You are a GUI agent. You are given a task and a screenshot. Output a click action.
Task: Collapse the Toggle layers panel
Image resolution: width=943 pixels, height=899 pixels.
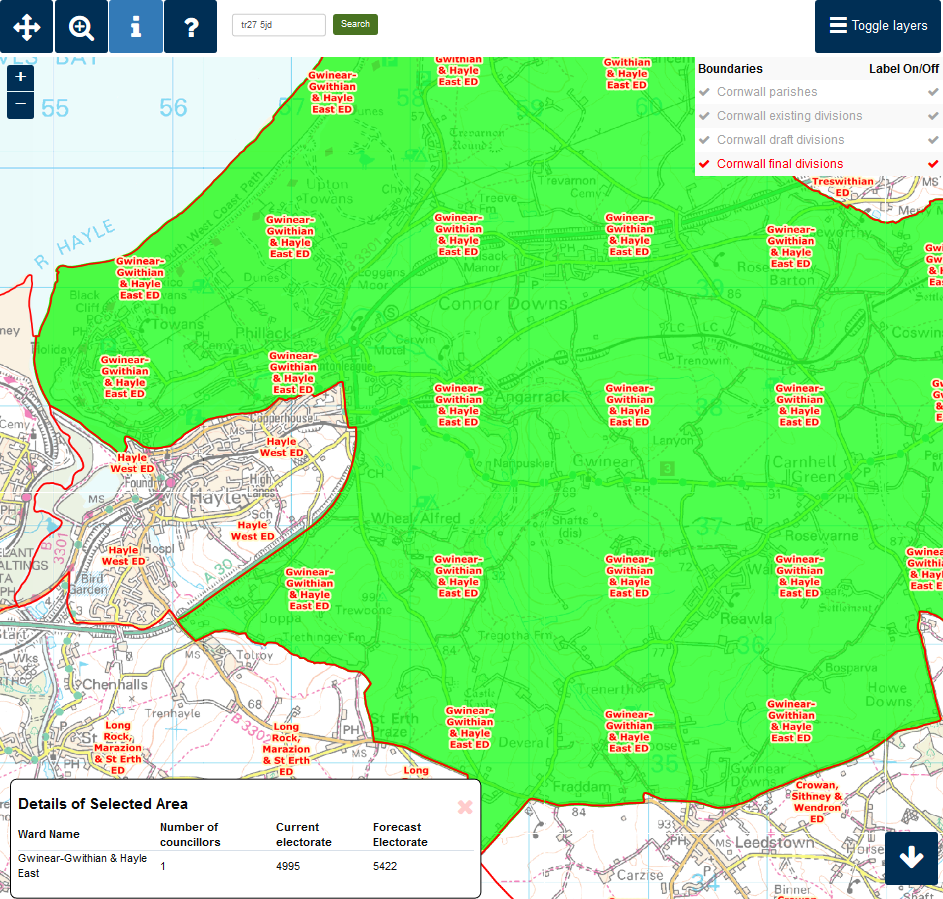tap(878, 26)
